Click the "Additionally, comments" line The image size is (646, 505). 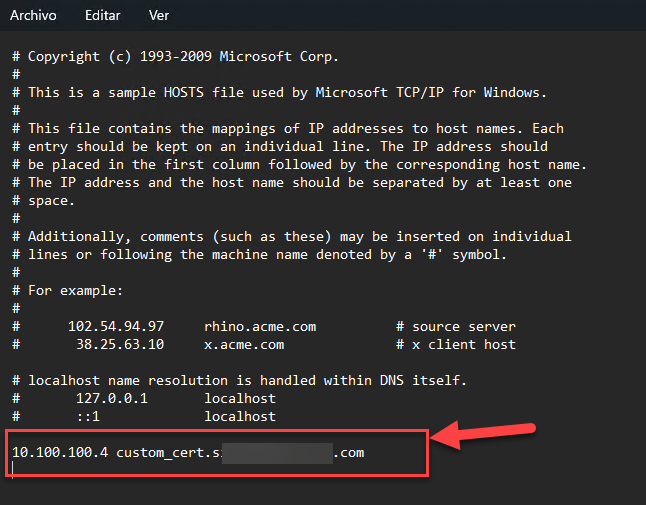pos(300,237)
